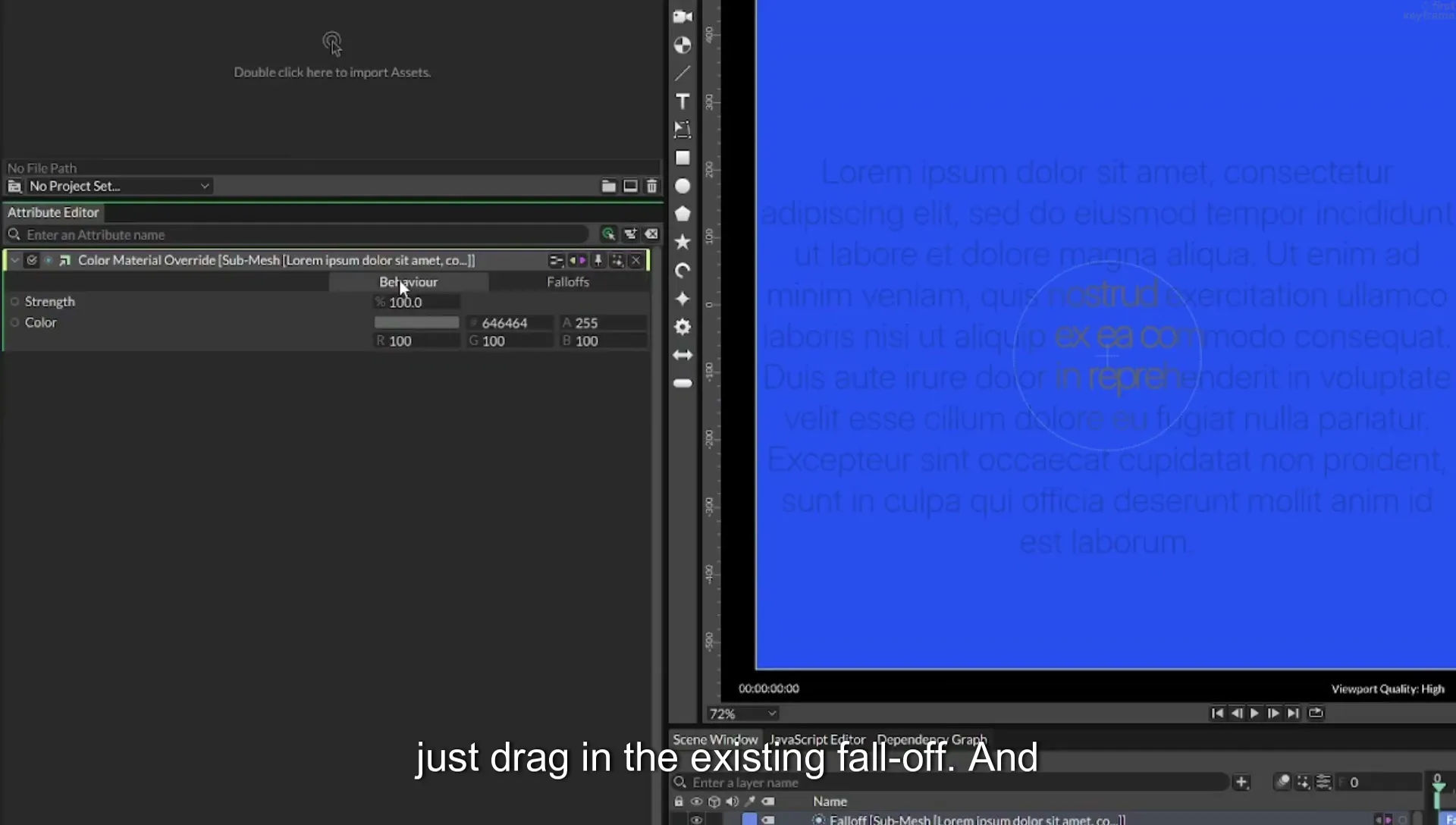This screenshot has height=825, width=1456.
Task: Select the Text tool
Action: (682, 102)
